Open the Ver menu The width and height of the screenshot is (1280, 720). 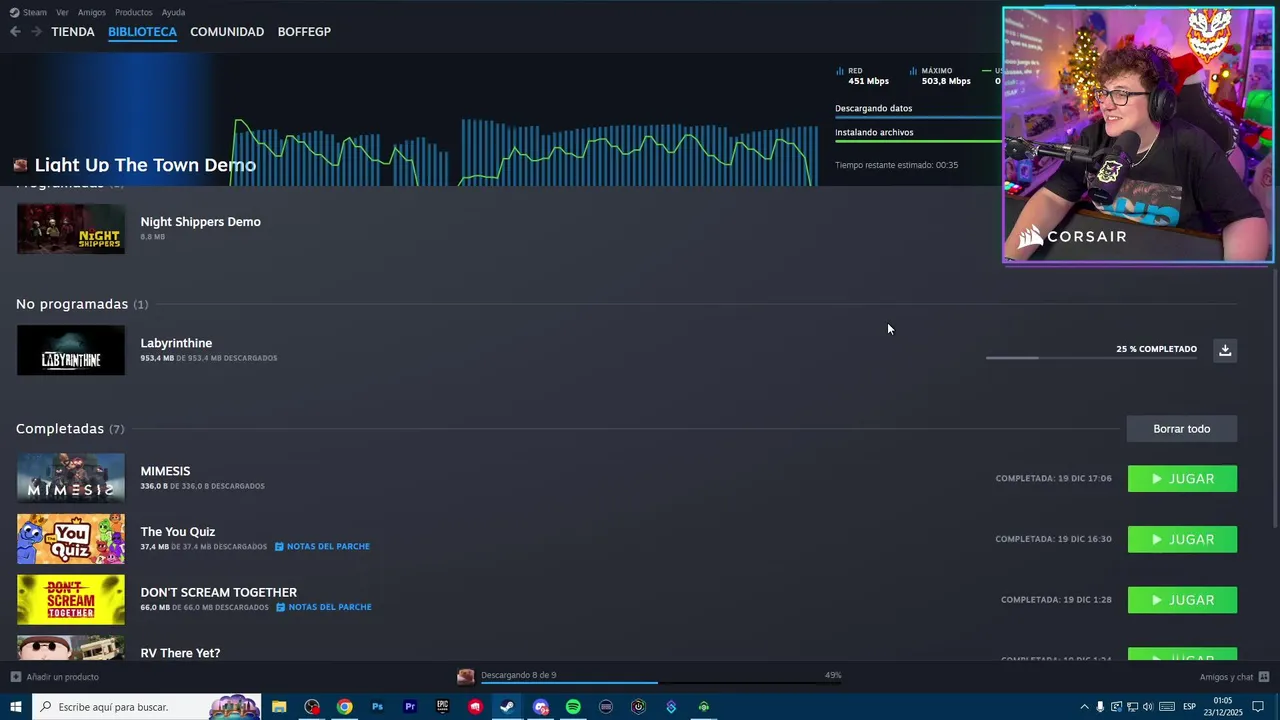[62, 12]
